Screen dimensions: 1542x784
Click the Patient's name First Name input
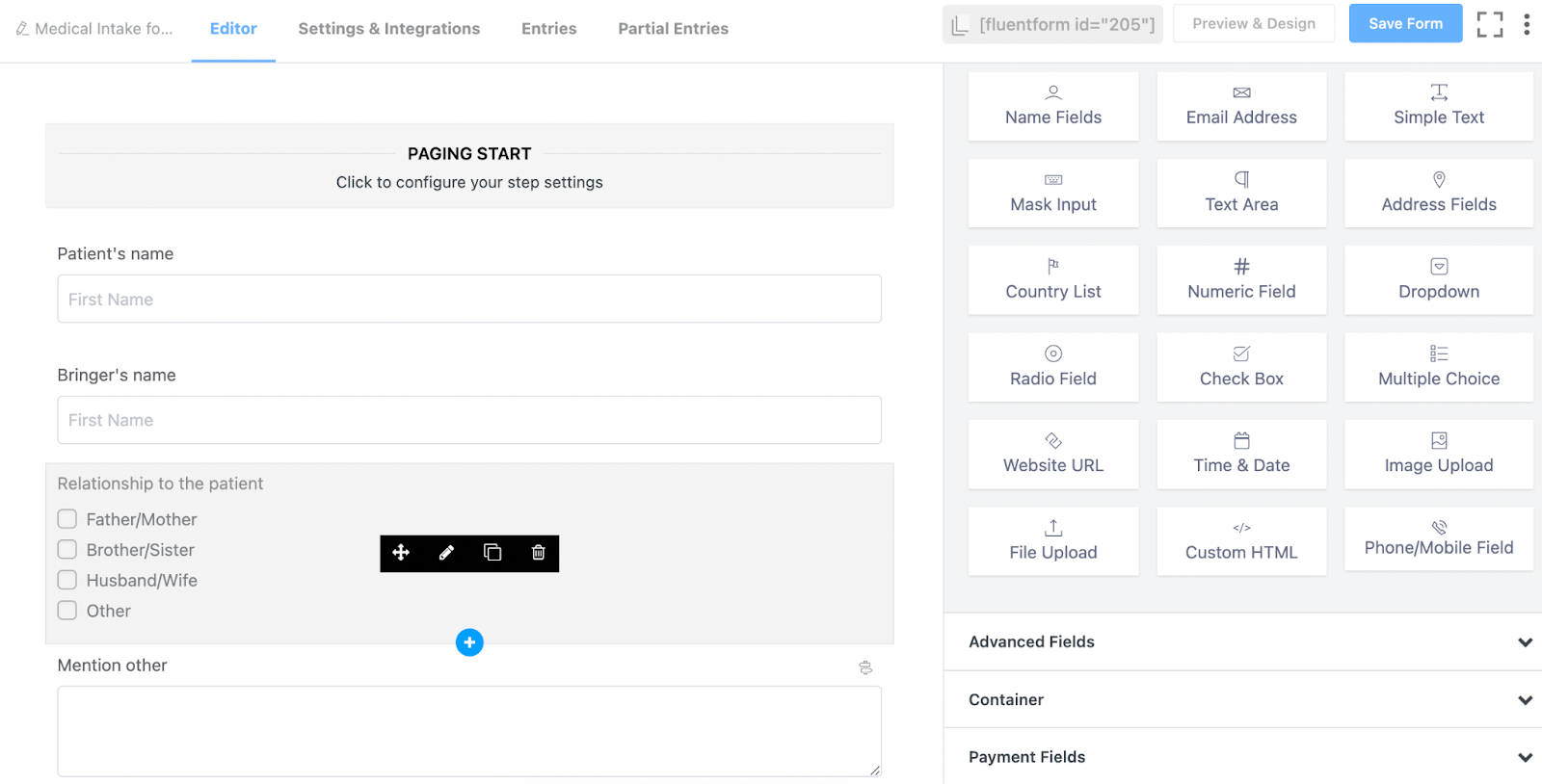(469, 300)
